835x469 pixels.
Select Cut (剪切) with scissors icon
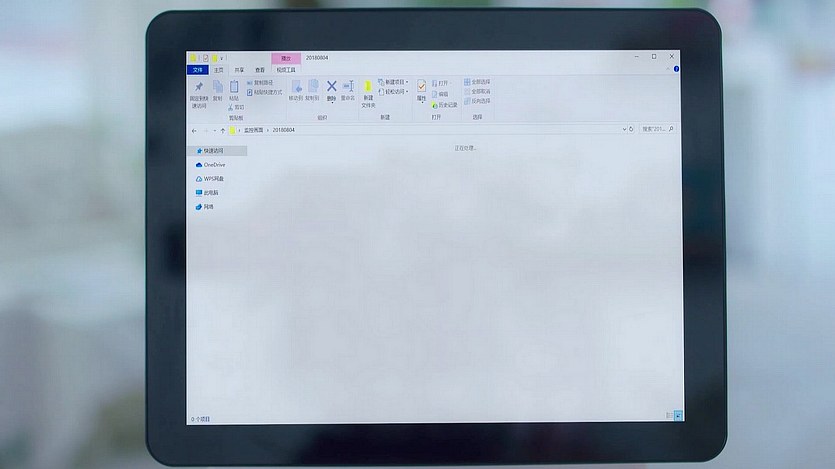(x=236, y=108)
